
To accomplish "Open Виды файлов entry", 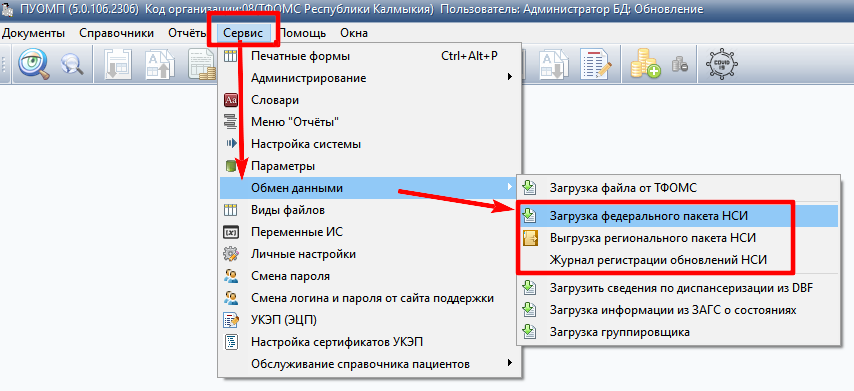I will (x=370, y=210).
